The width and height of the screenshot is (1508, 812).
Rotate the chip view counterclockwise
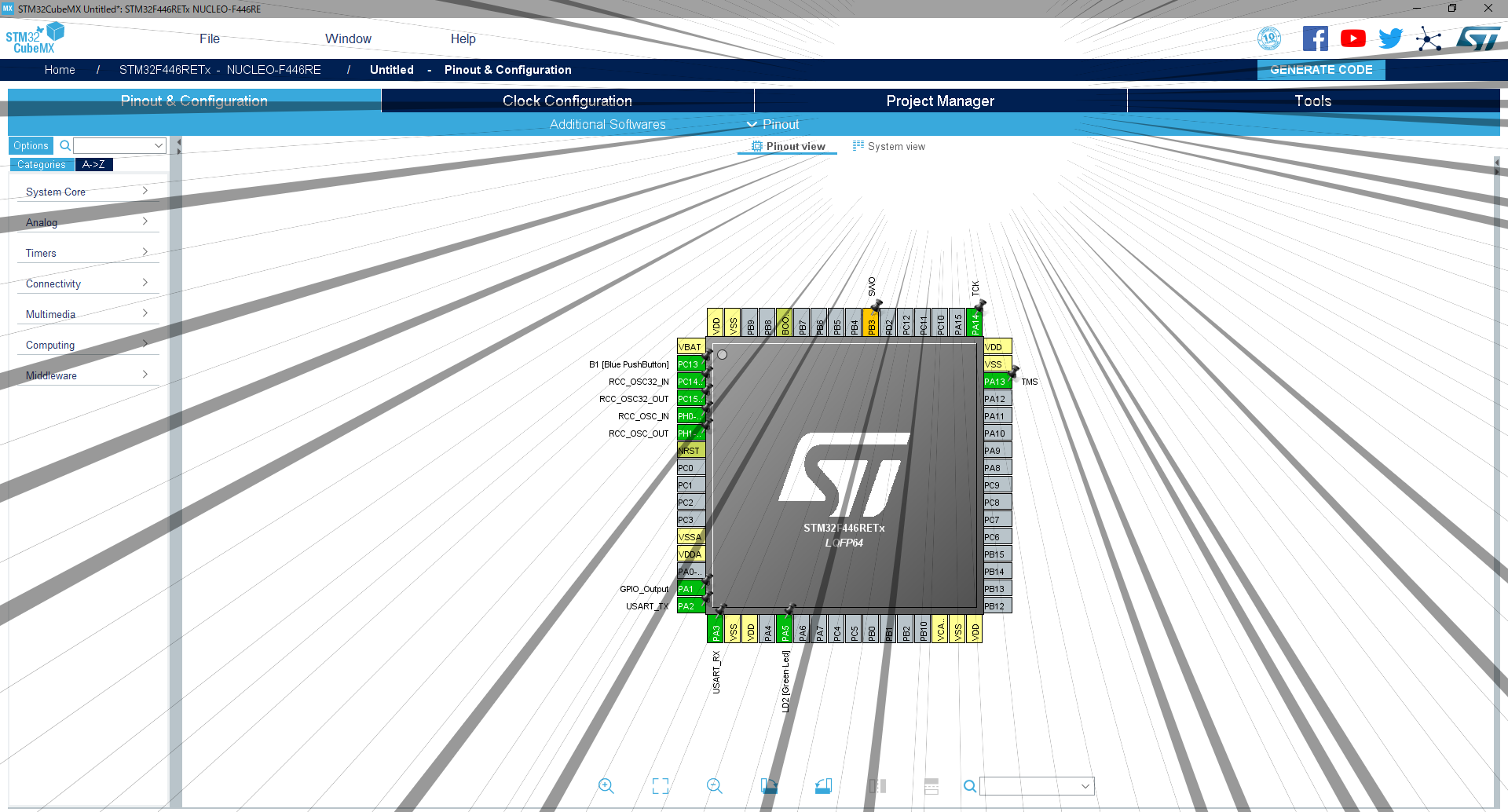coord(823,785)
